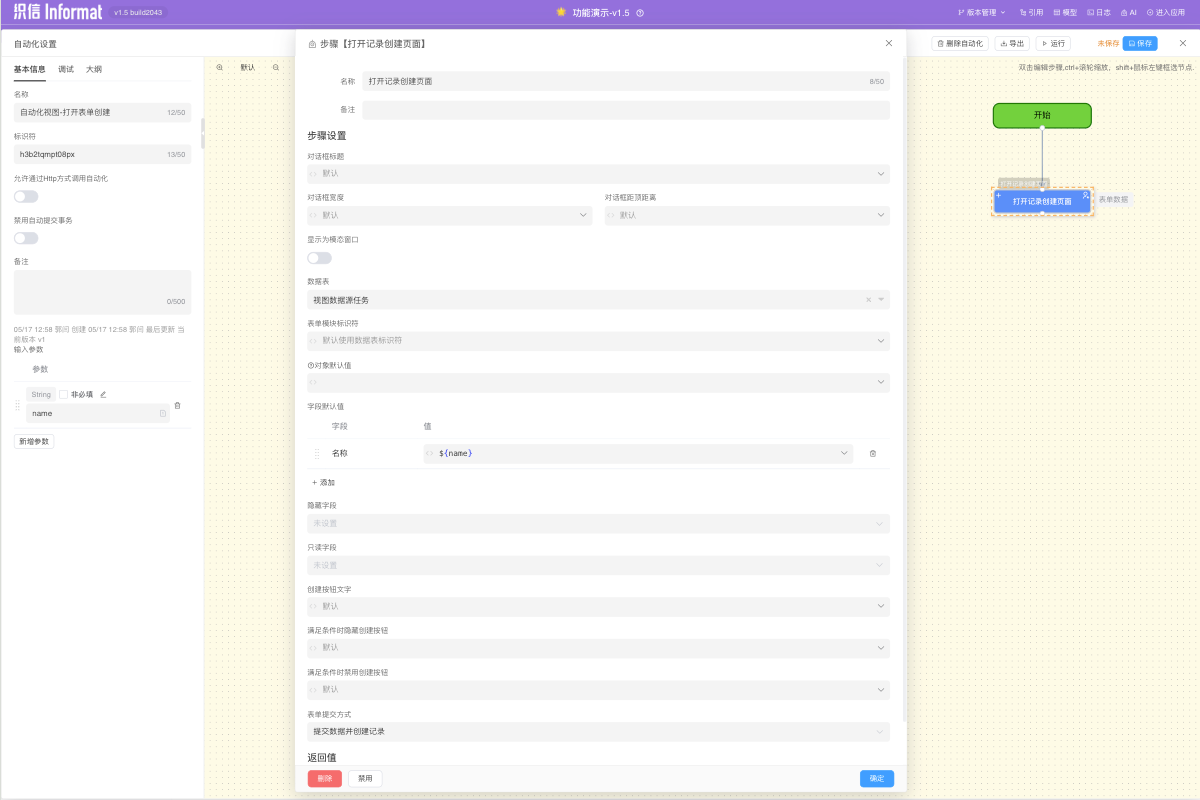Click the help icon next to 功能演示-v1.5
Image resolution: width=1200 pixels, height=800 pixels.
[640, 13]
